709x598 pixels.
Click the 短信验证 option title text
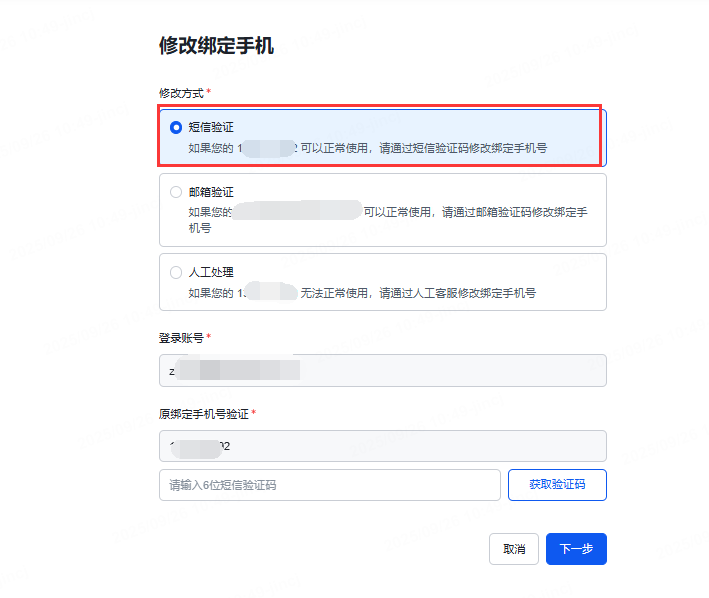coord(211,127)
